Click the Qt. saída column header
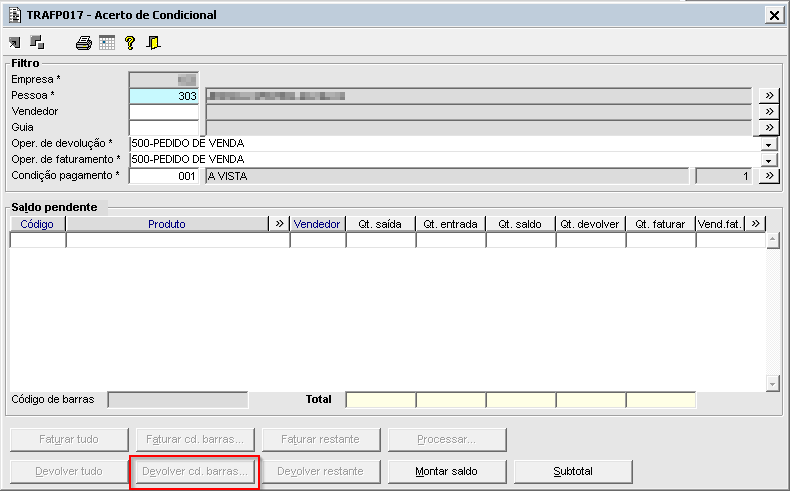 point(380,224)
